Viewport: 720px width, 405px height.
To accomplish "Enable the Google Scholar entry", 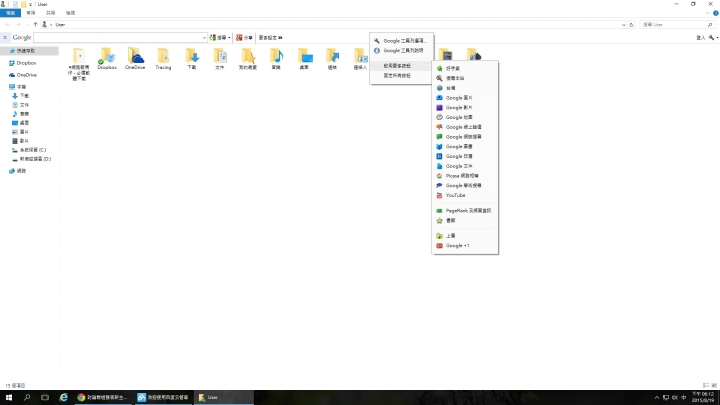I will coord(465,186).
